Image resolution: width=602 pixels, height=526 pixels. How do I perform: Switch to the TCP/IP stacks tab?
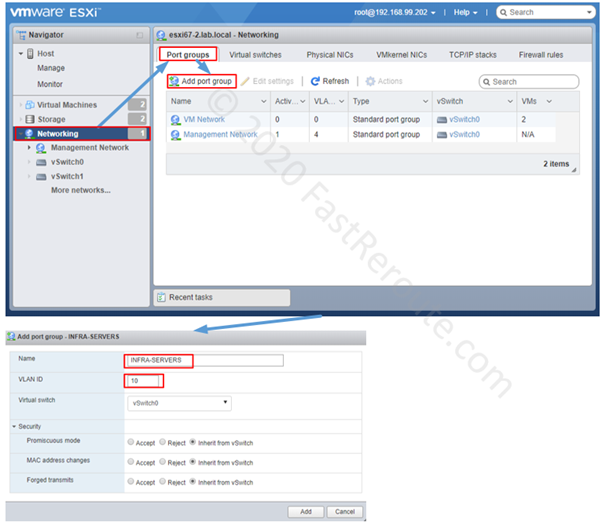click(x=473, y=55)
